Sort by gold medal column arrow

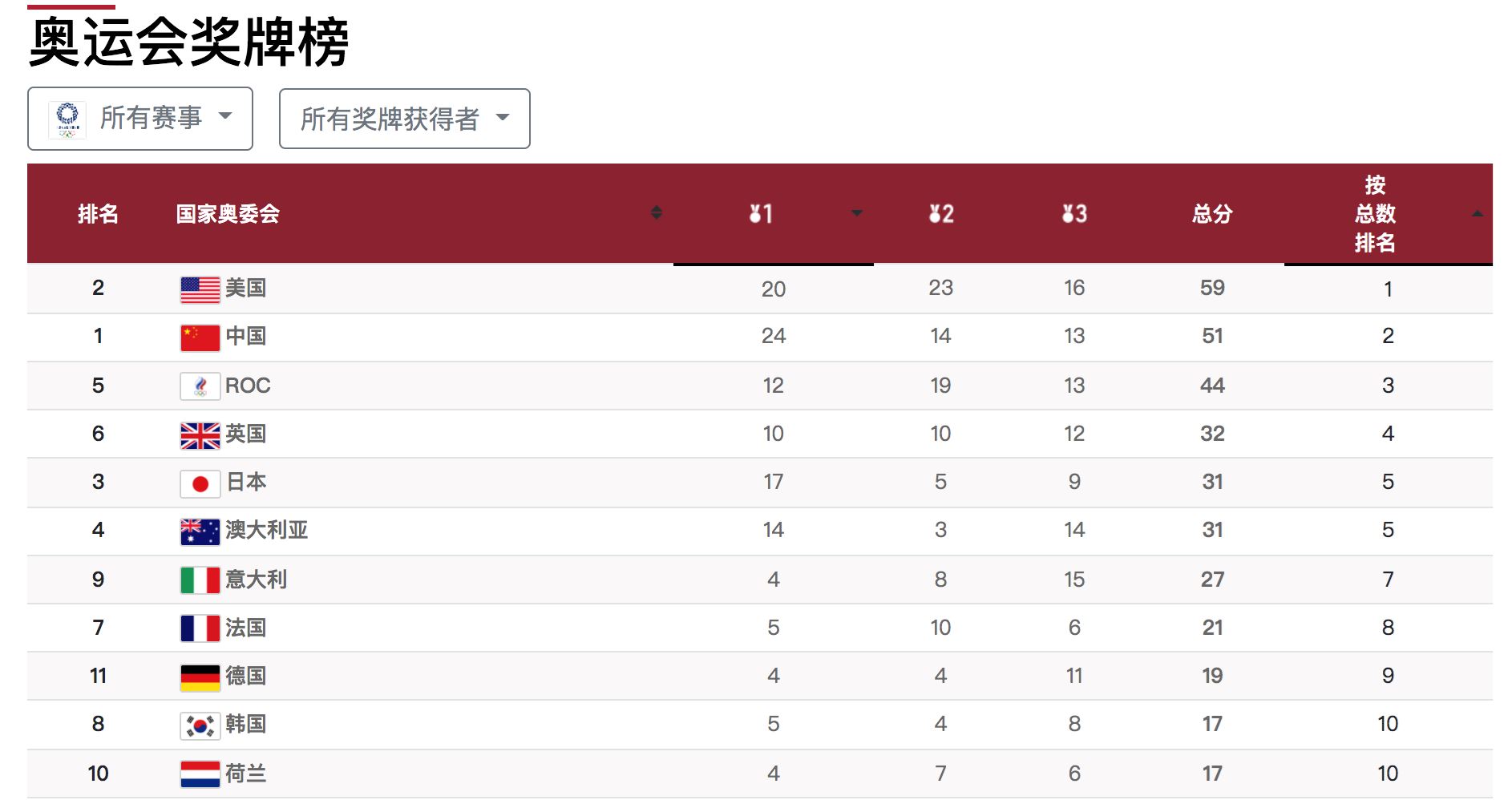coord(856,213)
